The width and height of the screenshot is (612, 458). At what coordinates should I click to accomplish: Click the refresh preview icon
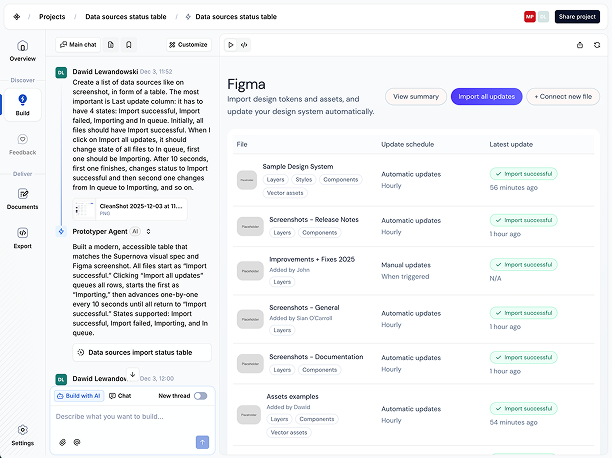(x=597, y=45)
